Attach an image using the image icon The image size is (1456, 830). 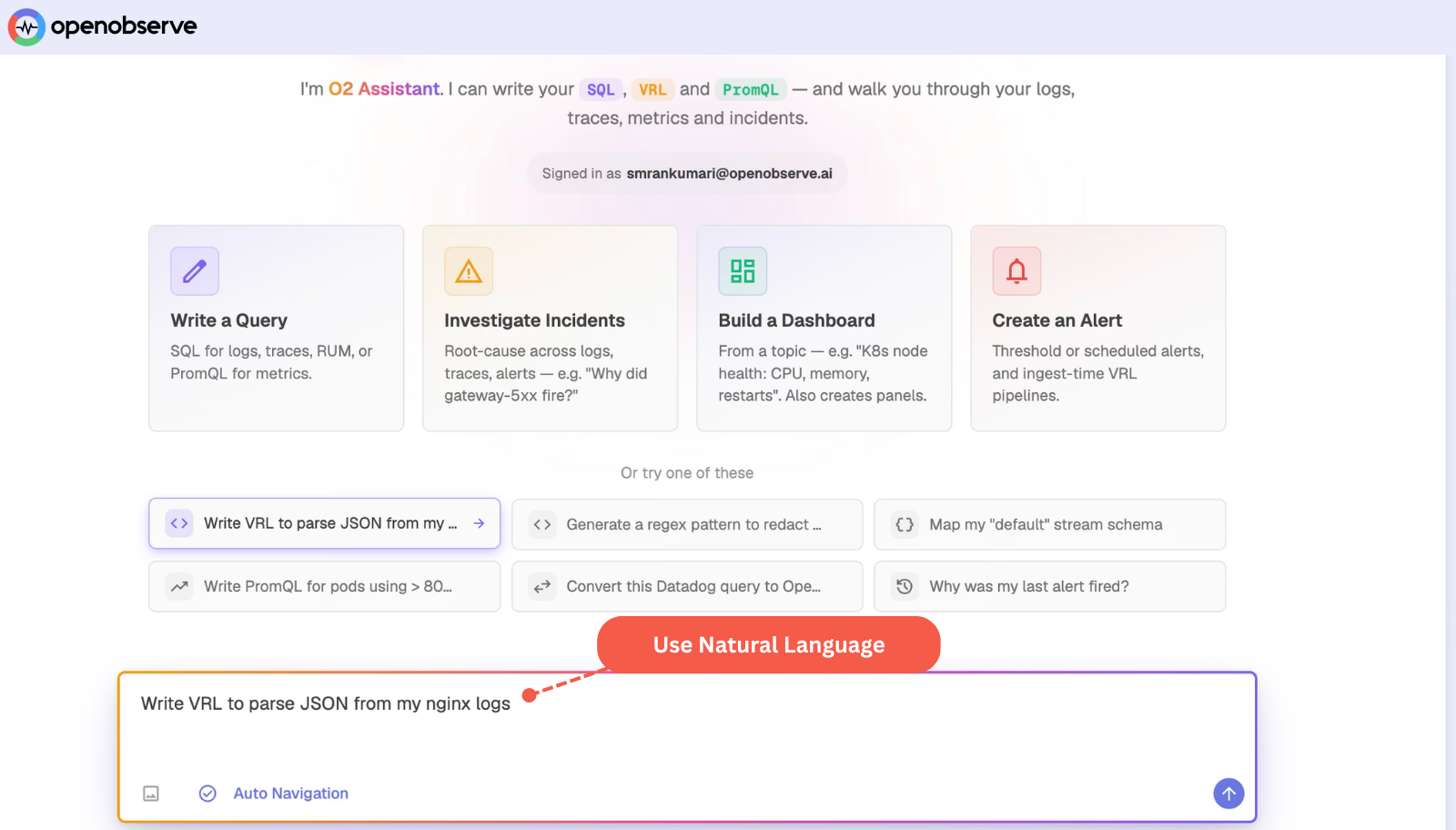click(x=151, y=794)
